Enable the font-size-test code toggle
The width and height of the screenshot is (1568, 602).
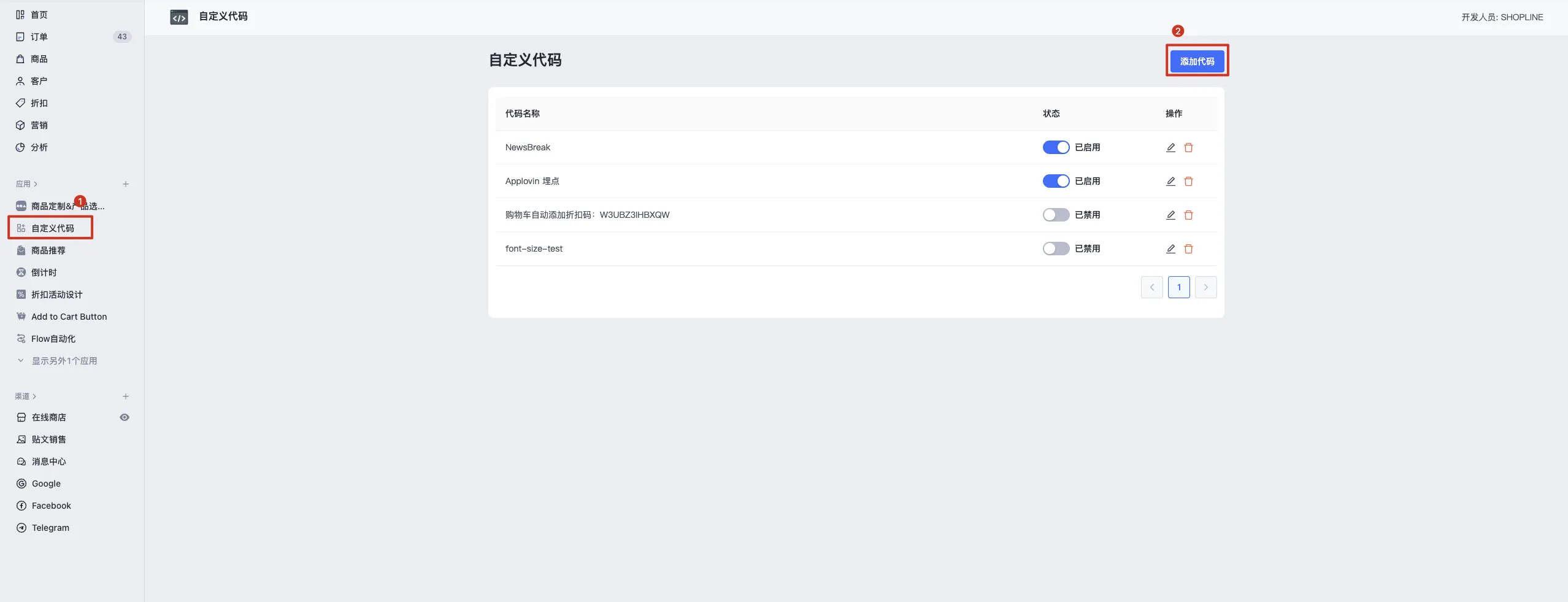coord(1056,249)
